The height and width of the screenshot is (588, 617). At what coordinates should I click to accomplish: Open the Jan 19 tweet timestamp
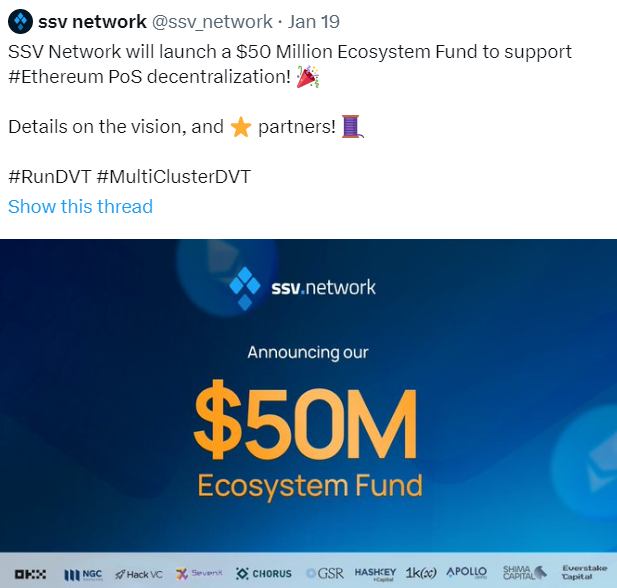tap(314, 22)
